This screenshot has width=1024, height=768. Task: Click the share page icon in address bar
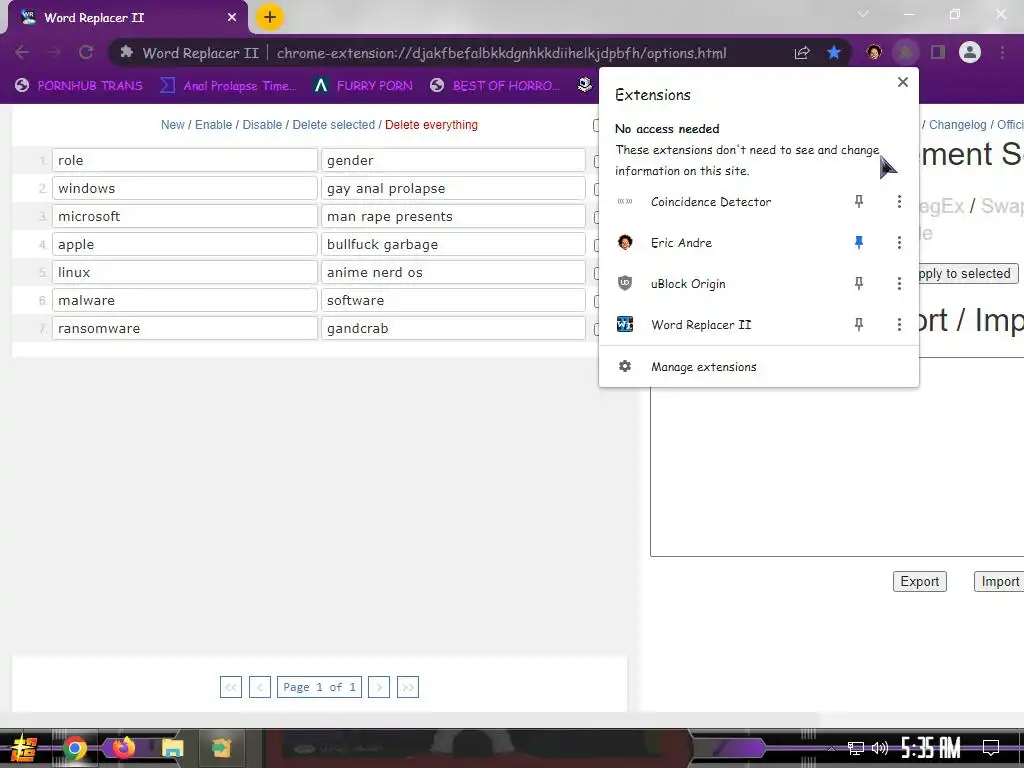(x=802, y=52)
